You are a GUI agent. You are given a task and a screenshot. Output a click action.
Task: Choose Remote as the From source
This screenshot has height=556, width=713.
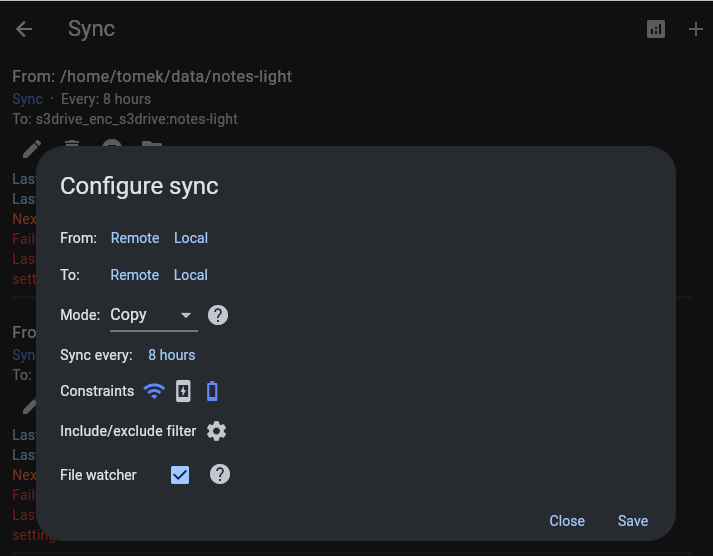point(135,238)
